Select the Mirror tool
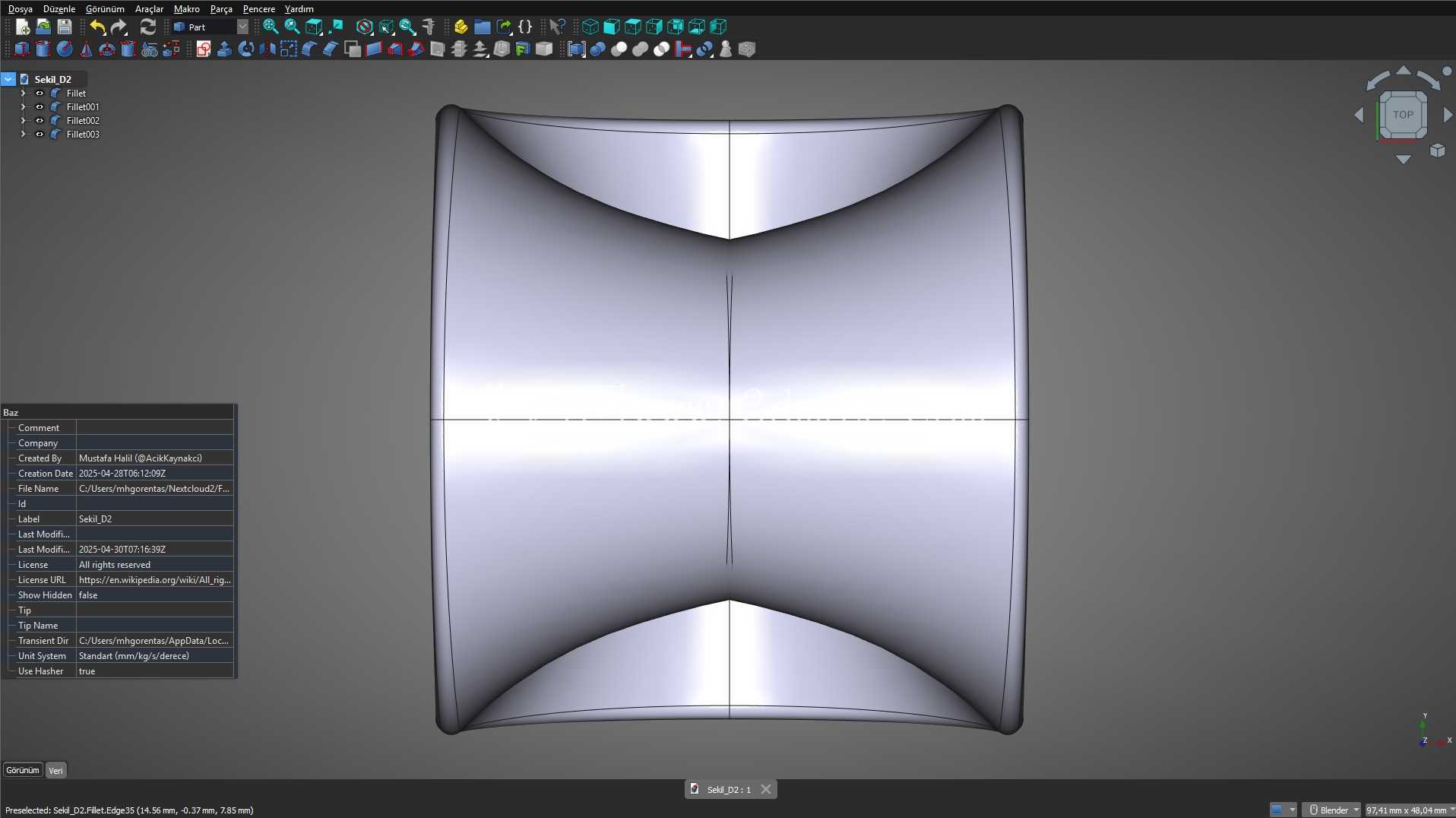1456x818 pixels. click(x=267, y=49)
